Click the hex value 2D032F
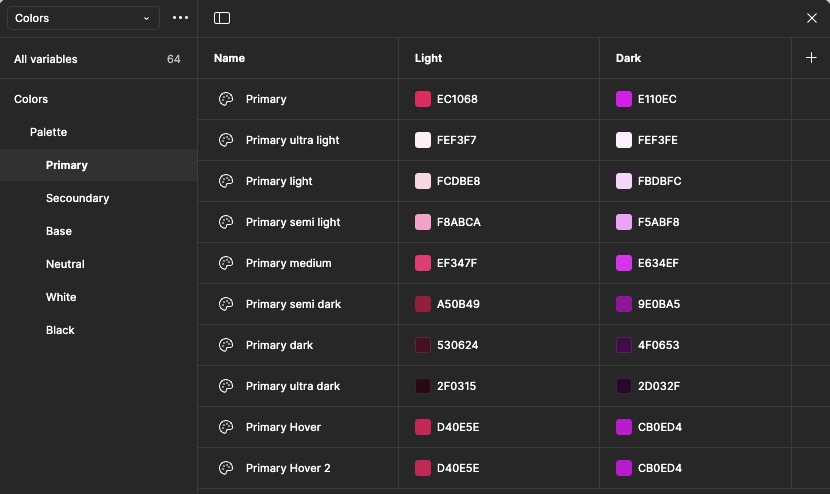 658,386
